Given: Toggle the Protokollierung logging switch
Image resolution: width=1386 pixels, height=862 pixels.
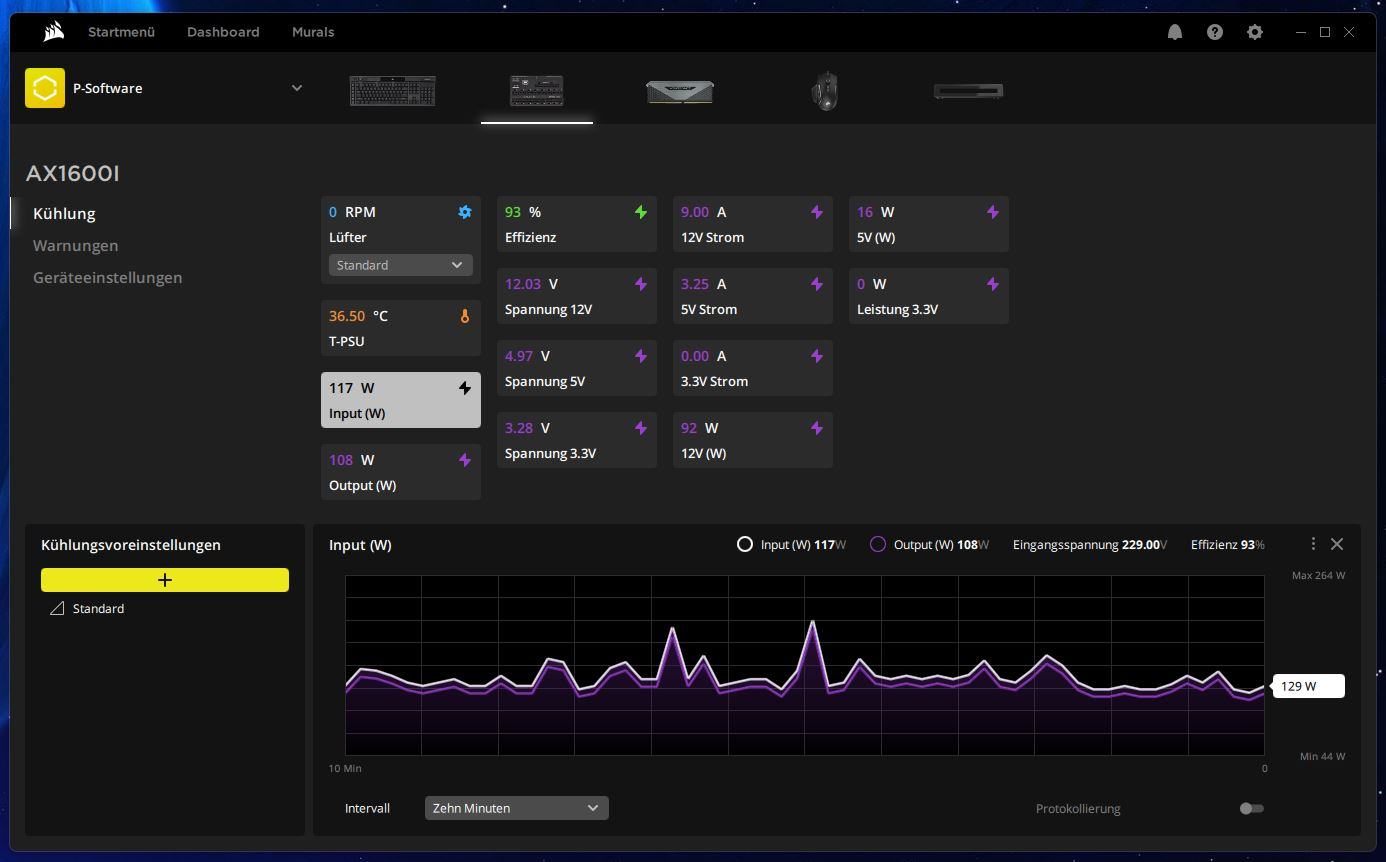Looking at the screenshot, I should pyautogui.click(x=1252, y=808).
